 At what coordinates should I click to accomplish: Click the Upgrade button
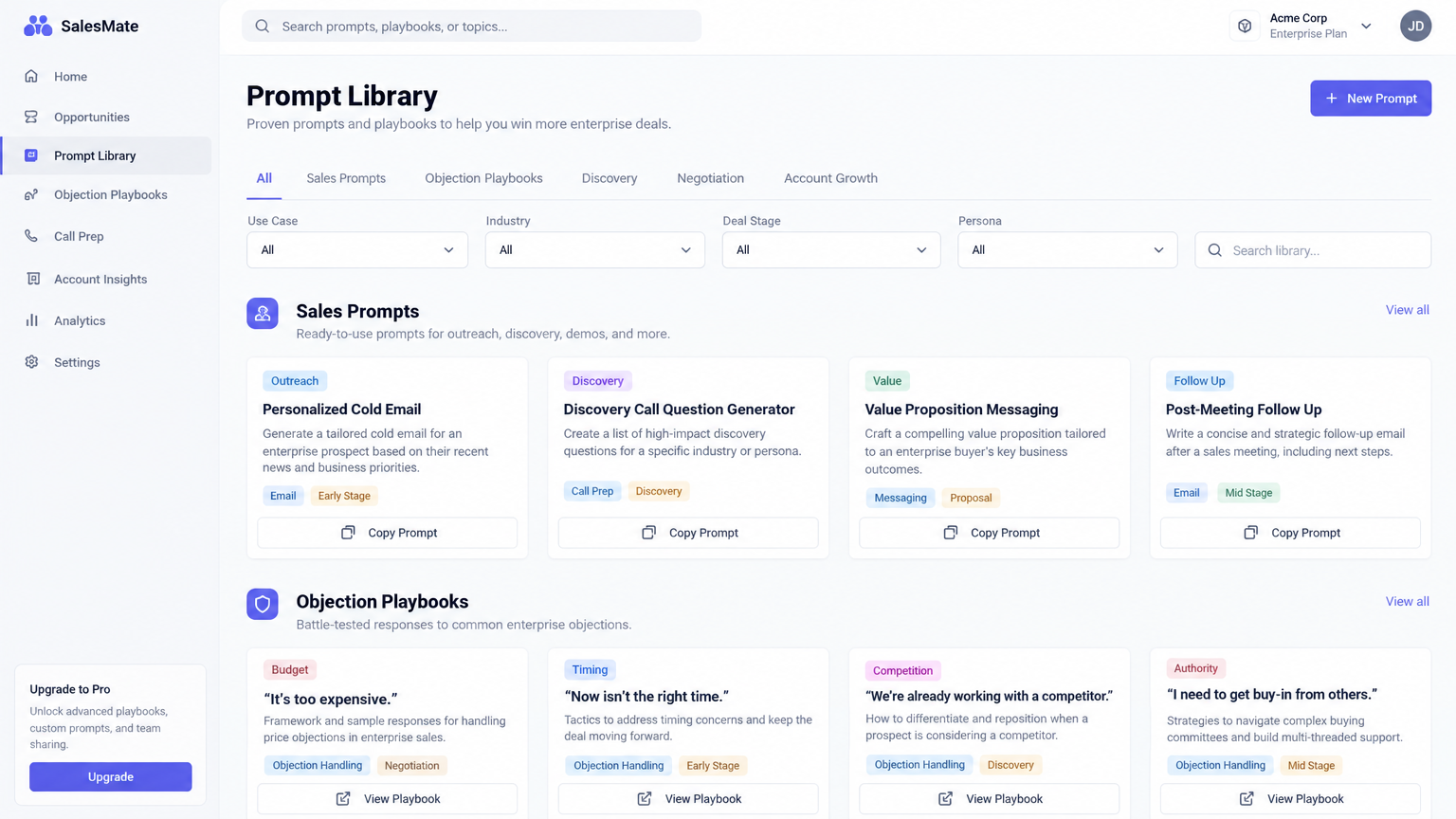pos(111,776)
